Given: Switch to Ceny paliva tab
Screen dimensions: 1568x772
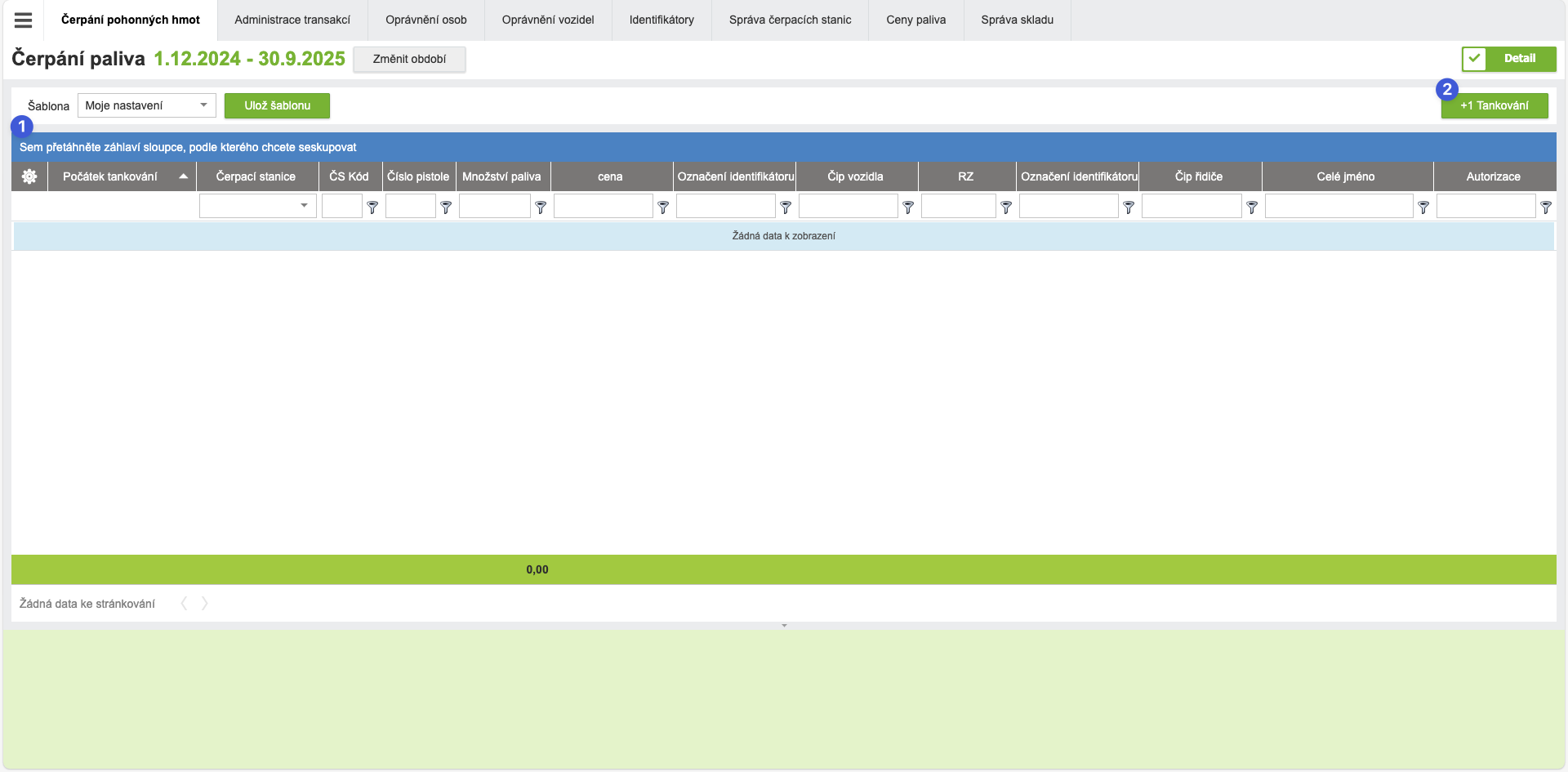Looking at the screenshot, I should 916,20.
